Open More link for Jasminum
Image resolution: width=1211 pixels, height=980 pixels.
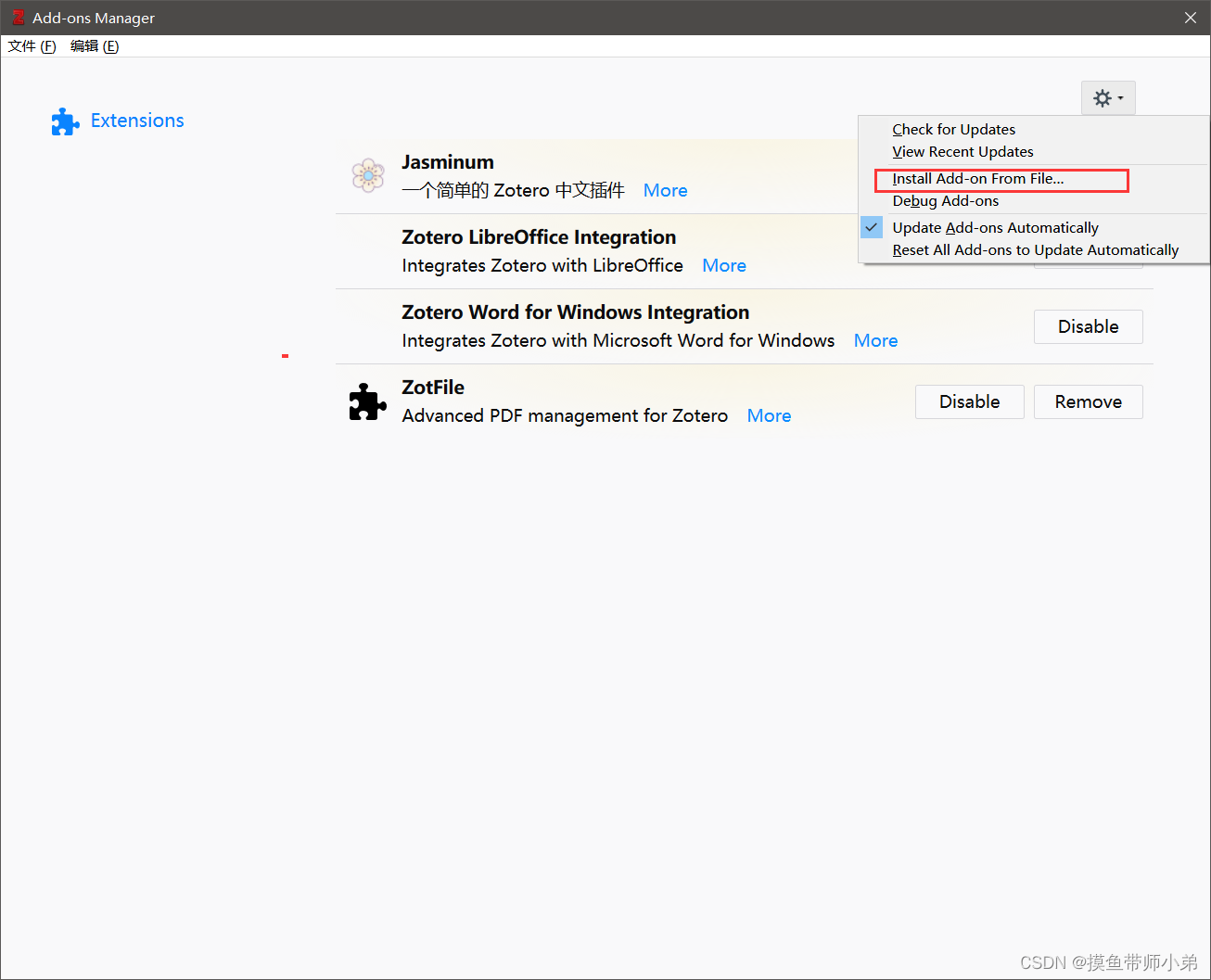[x=666, y=190]
